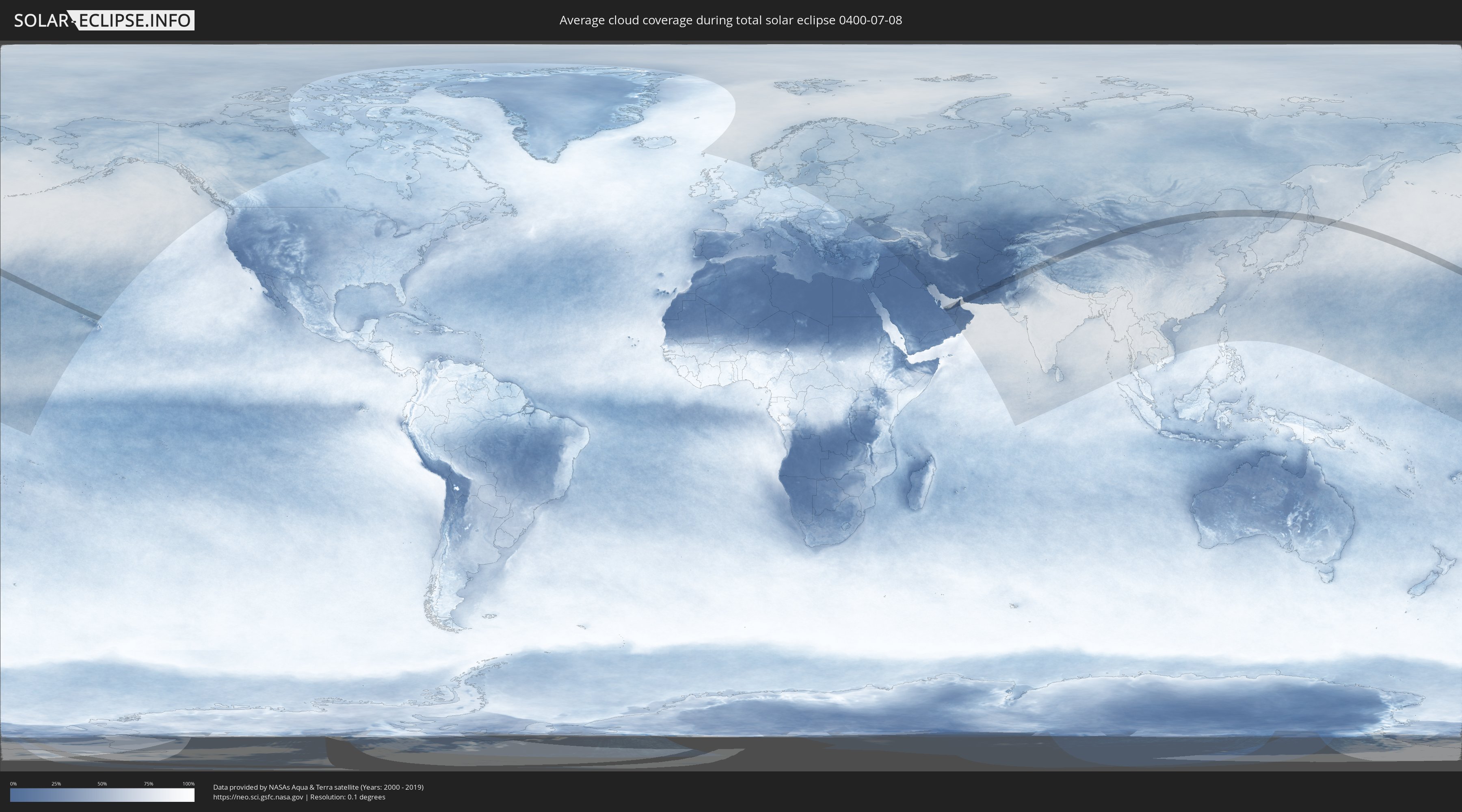Click the cloud coverage gradient legend bar

click(102, 795)
